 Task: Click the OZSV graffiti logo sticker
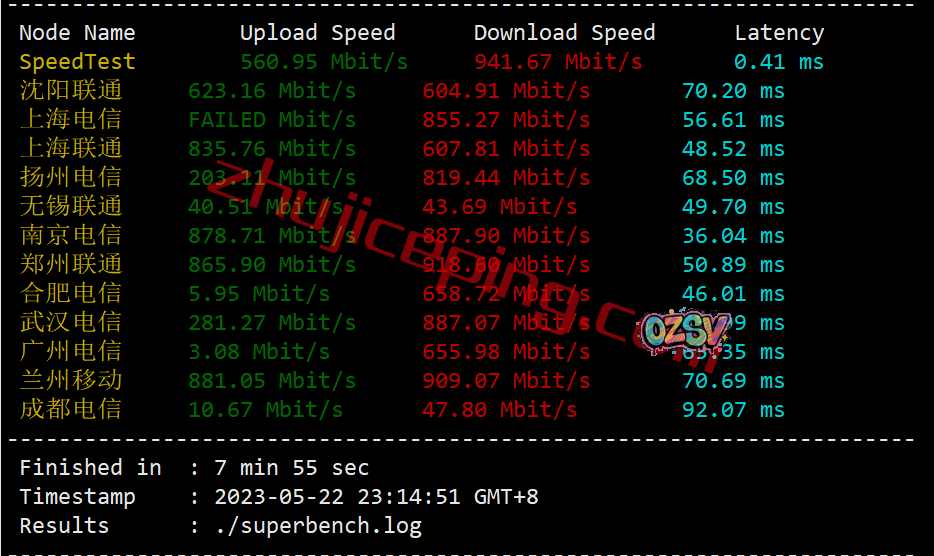[x=685, y=331]
